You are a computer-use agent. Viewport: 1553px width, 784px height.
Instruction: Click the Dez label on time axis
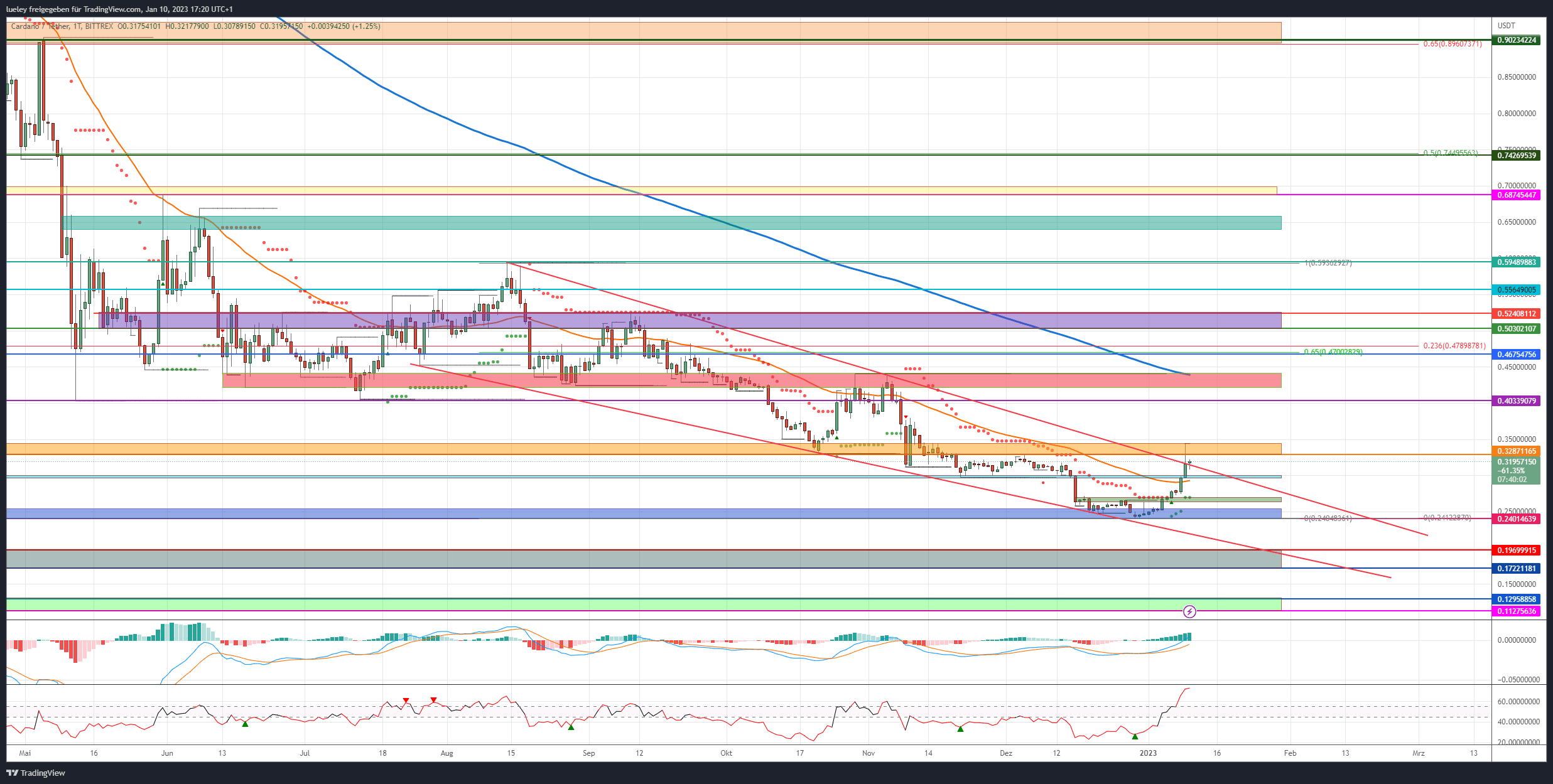tap(1006, 753)
